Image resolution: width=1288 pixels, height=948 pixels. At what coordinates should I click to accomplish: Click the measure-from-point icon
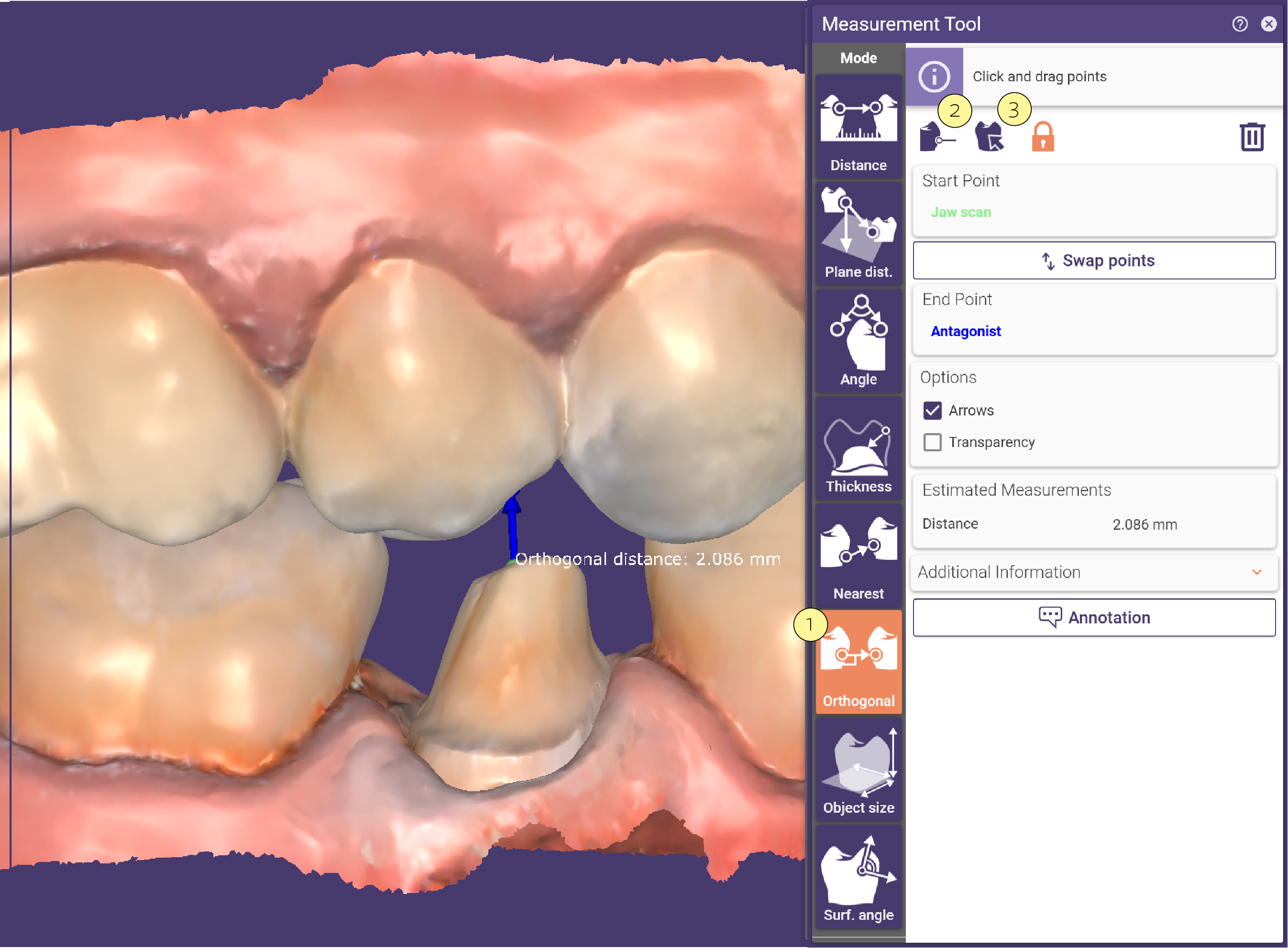(x=936, y=137)
